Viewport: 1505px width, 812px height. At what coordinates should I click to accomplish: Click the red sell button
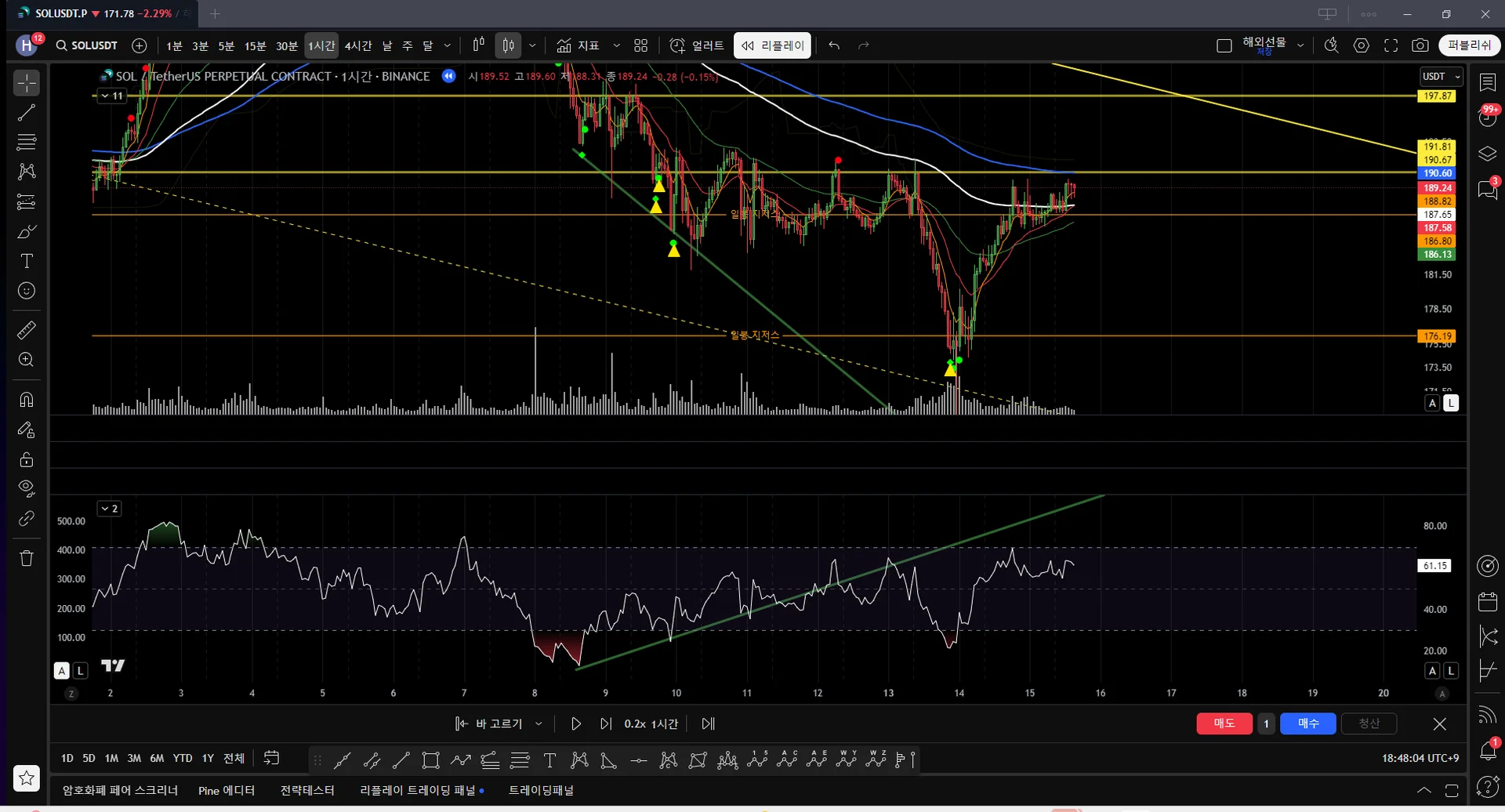point(1224,723)
